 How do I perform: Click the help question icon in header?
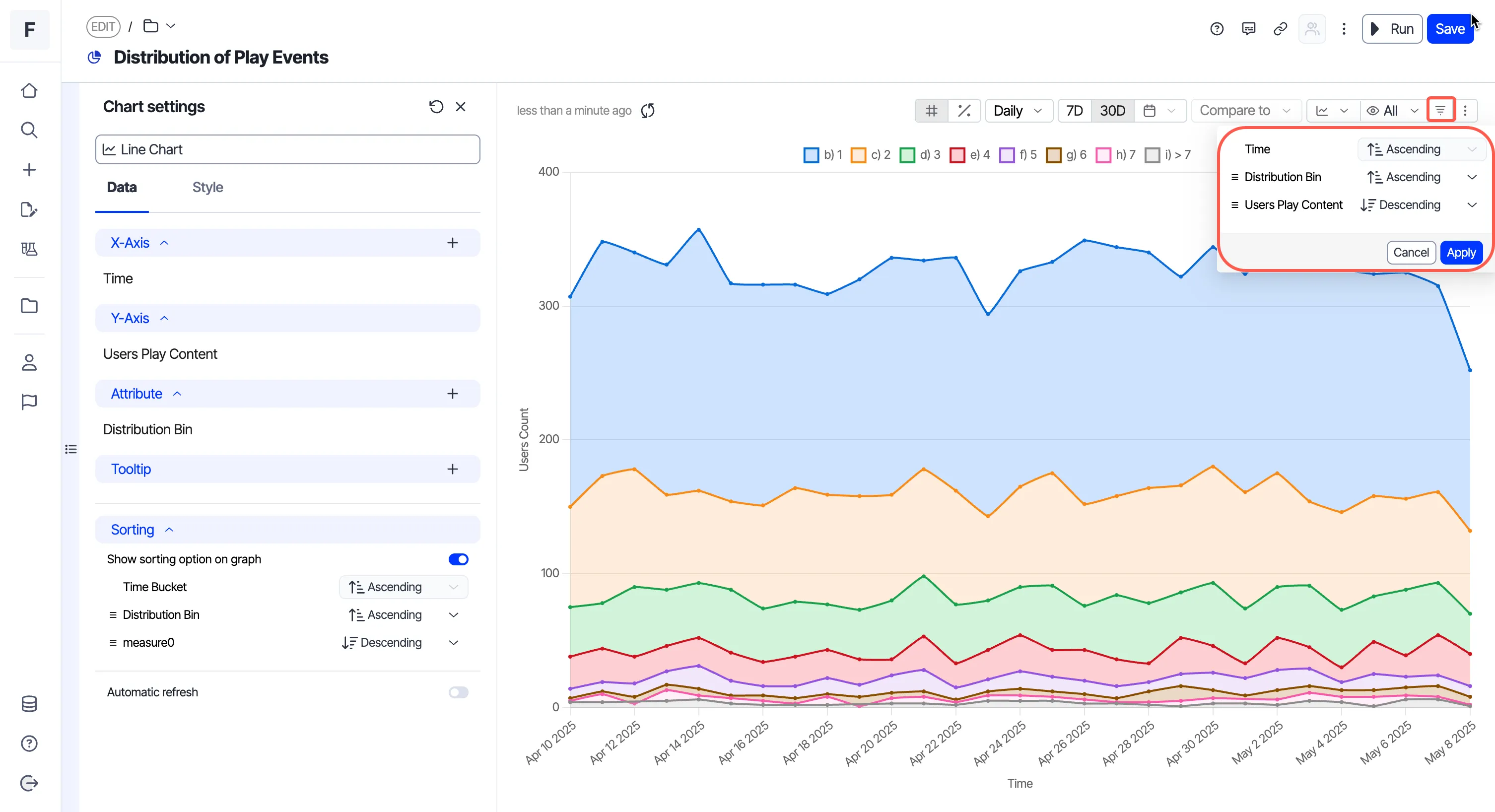point(1217,28)
